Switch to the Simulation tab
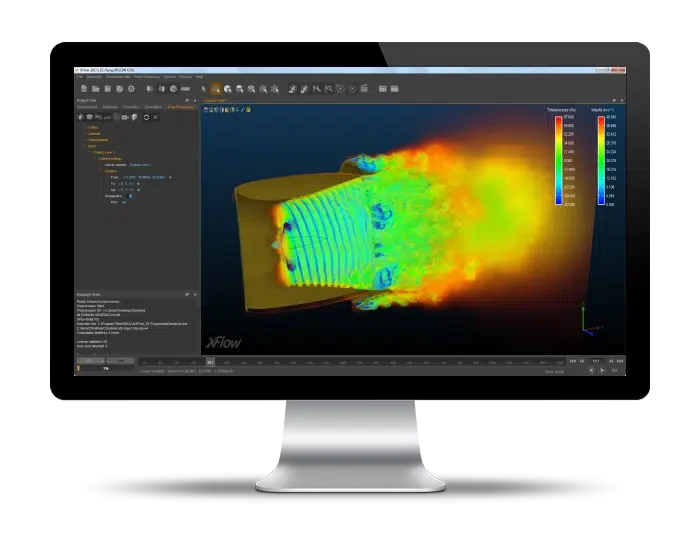 pos(153,106)
